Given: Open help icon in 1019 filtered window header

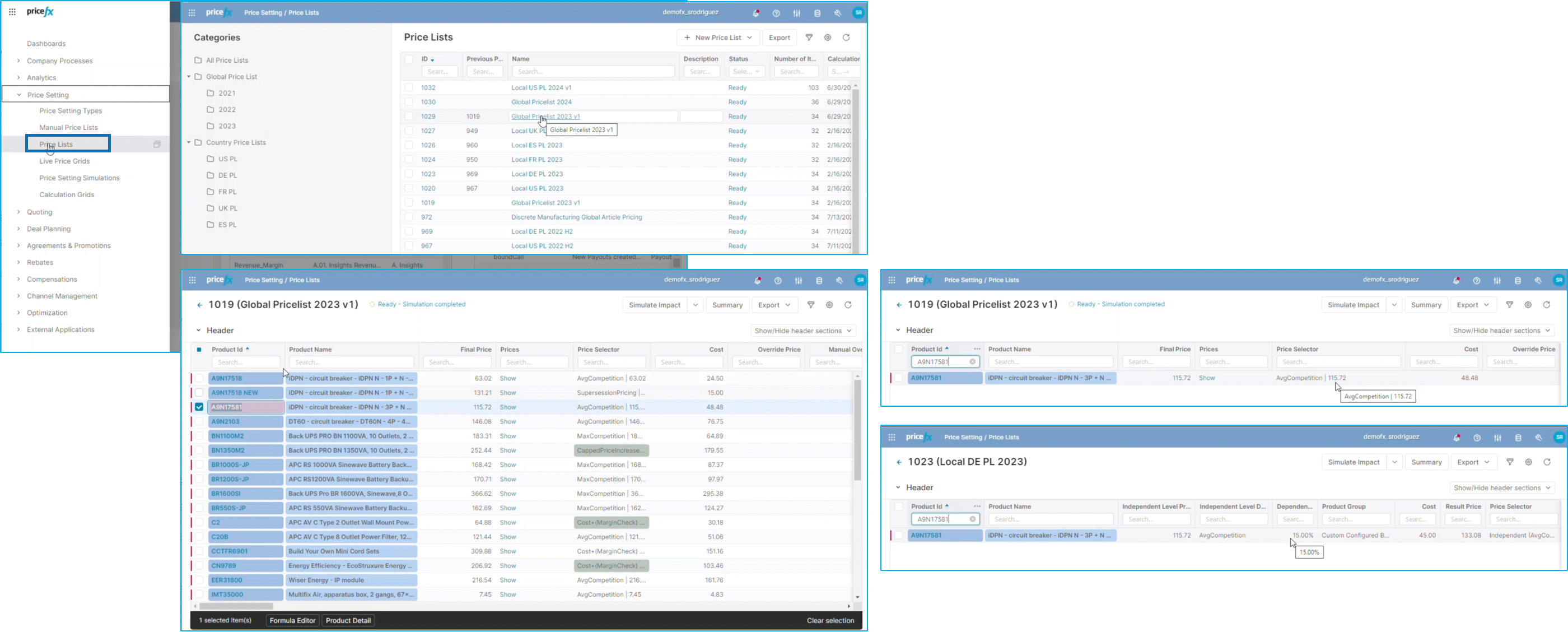Looking at the screenshot, I should coord(1476,281).
